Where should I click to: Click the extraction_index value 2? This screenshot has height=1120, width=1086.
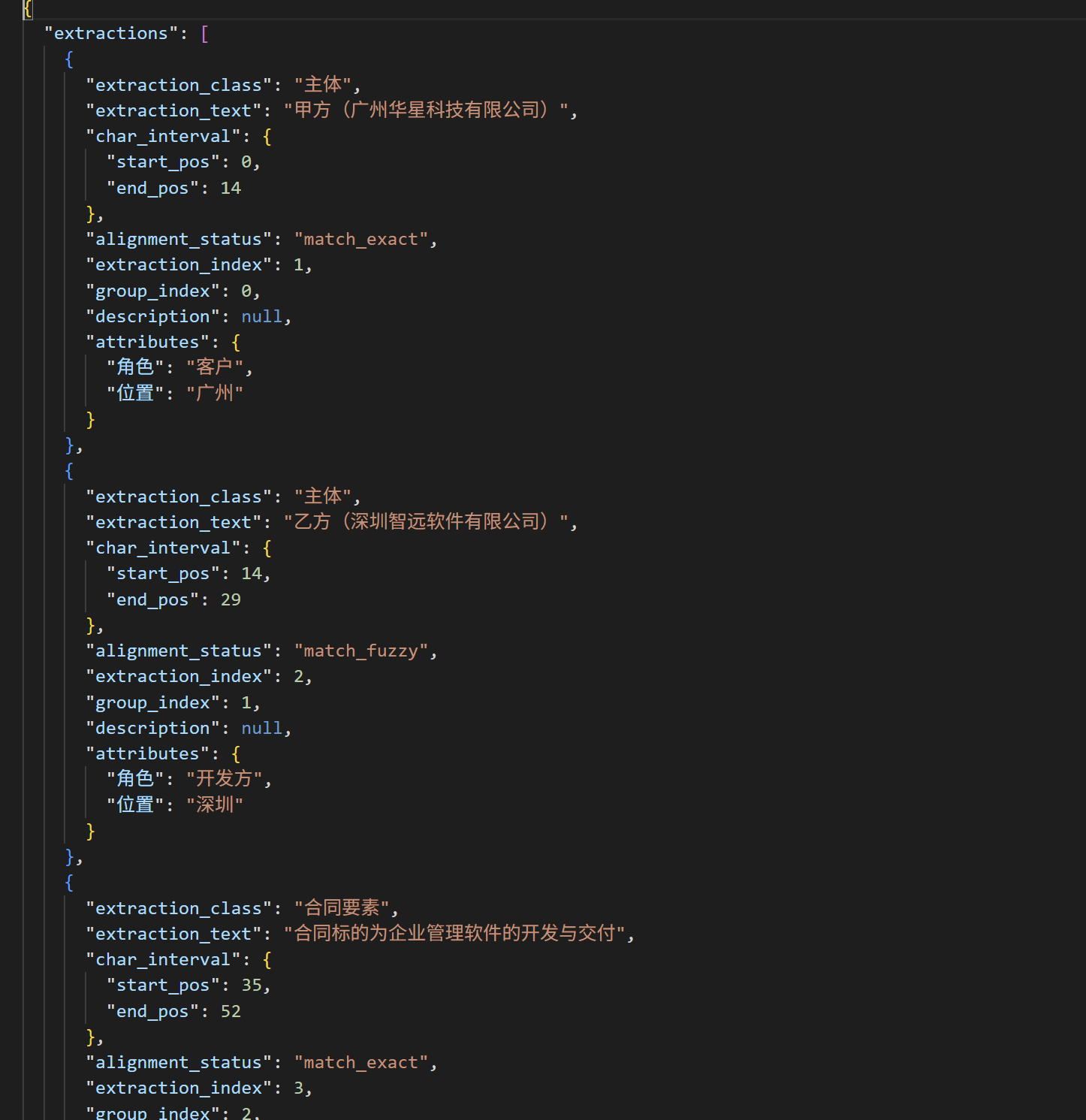point(298,677)
